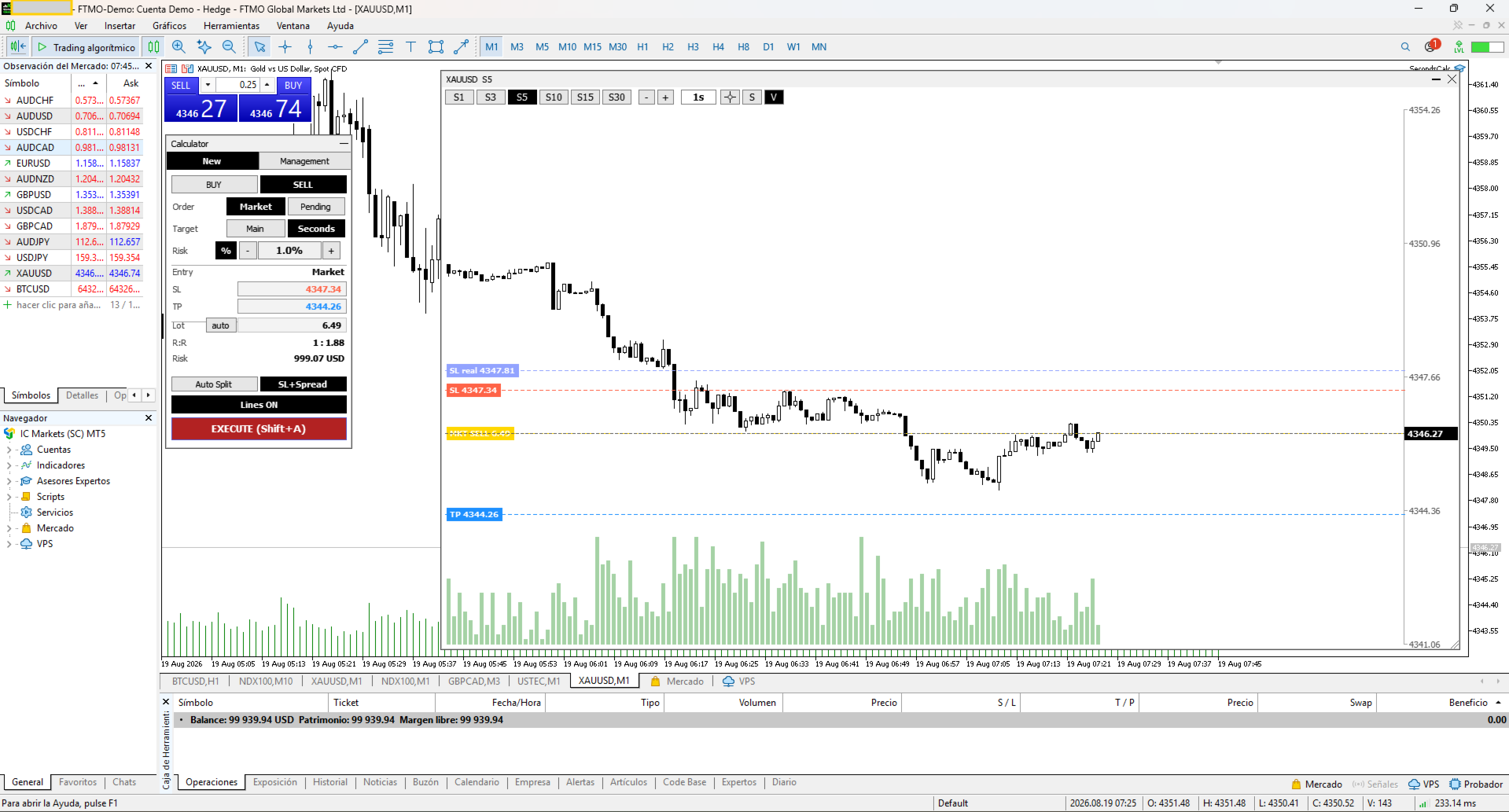Open the Historial tab

[330, 783]
